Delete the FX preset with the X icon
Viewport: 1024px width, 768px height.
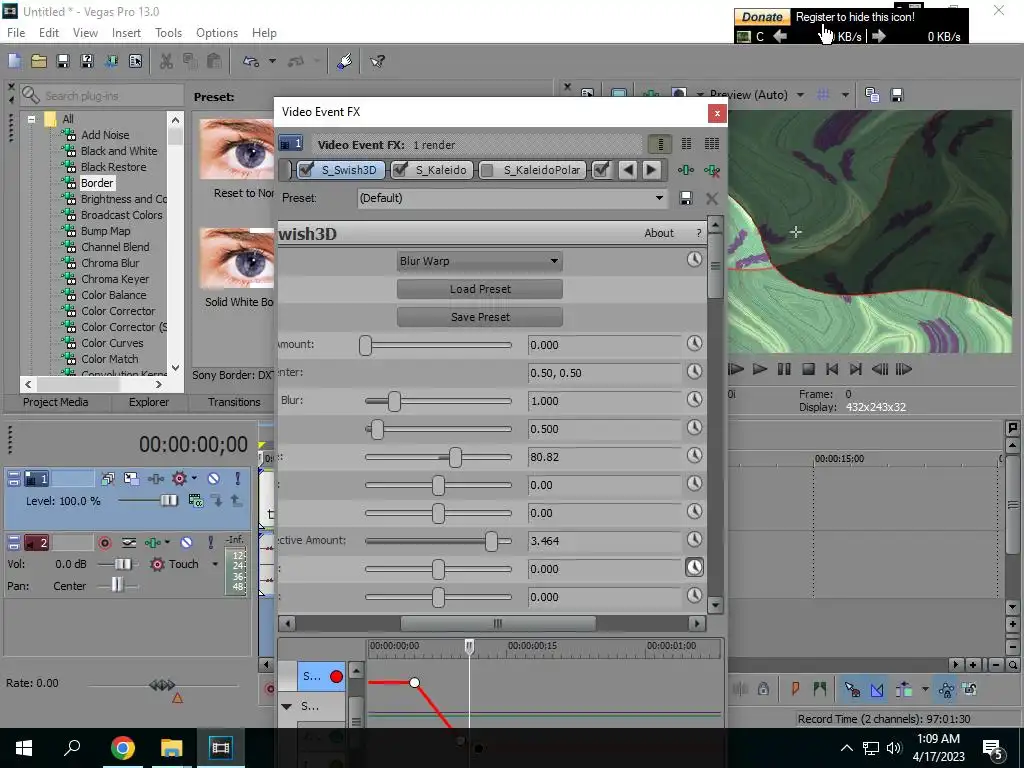click(x=712, y=199)
